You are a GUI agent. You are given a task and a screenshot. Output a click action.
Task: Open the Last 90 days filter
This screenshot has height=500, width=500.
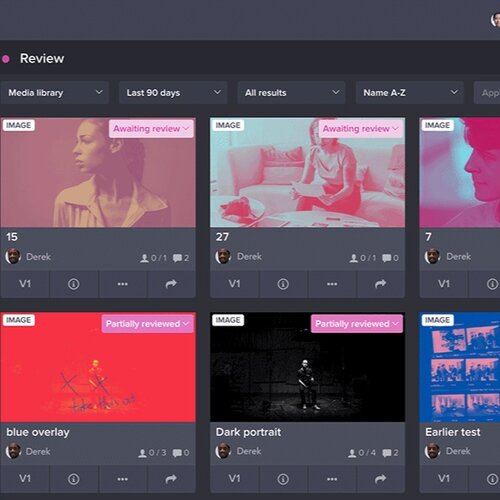(x=173, y=93)
